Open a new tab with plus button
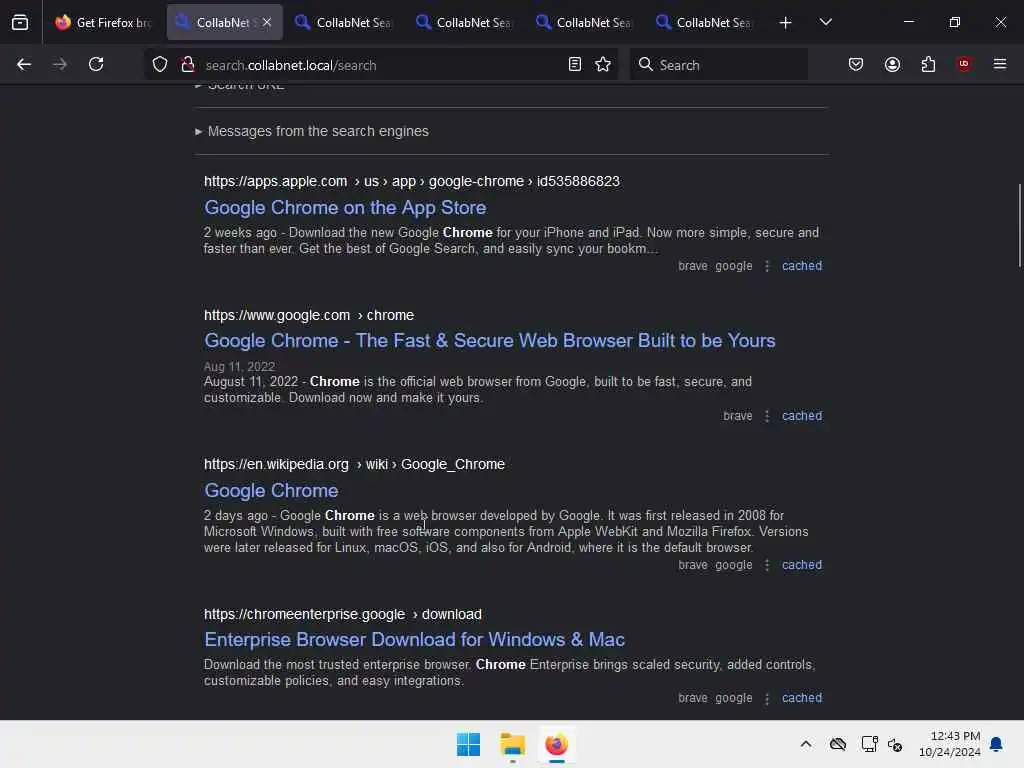 (x=785, y=23)
